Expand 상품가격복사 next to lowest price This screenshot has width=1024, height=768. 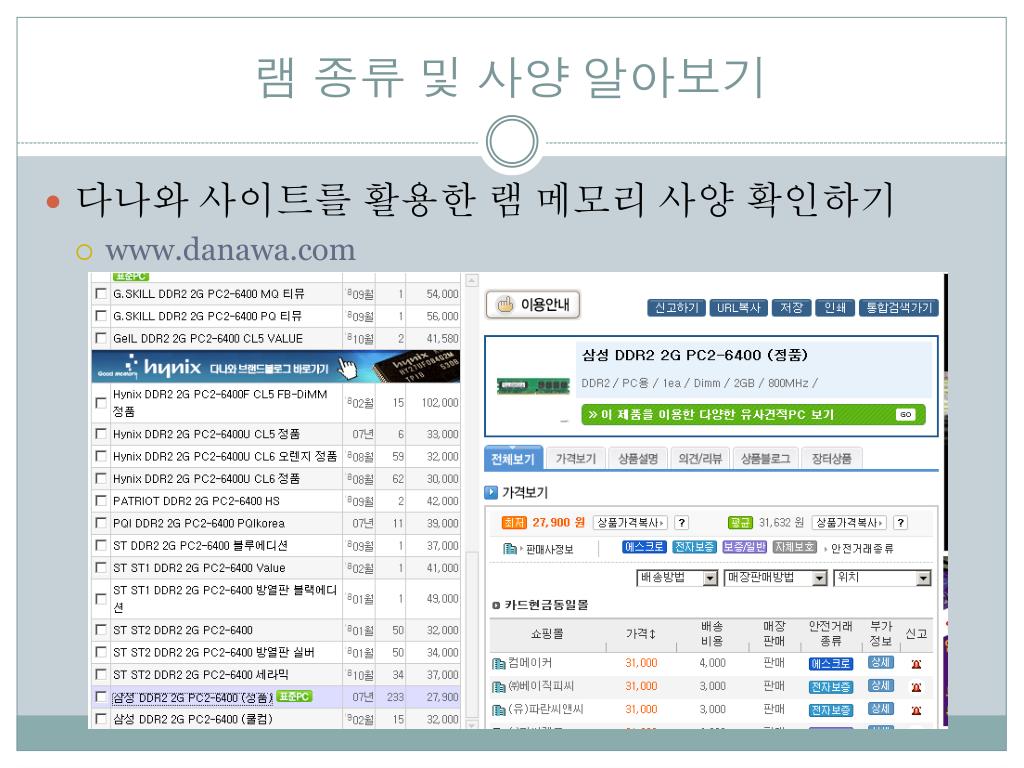pyautogui.click(x=630, y=523)
